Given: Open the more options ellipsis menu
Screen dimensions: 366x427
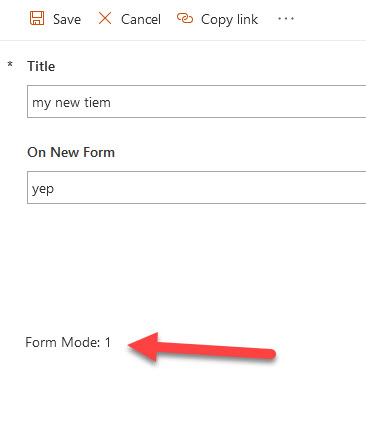Looking at the screenshot, I should (x=286, y=19).
